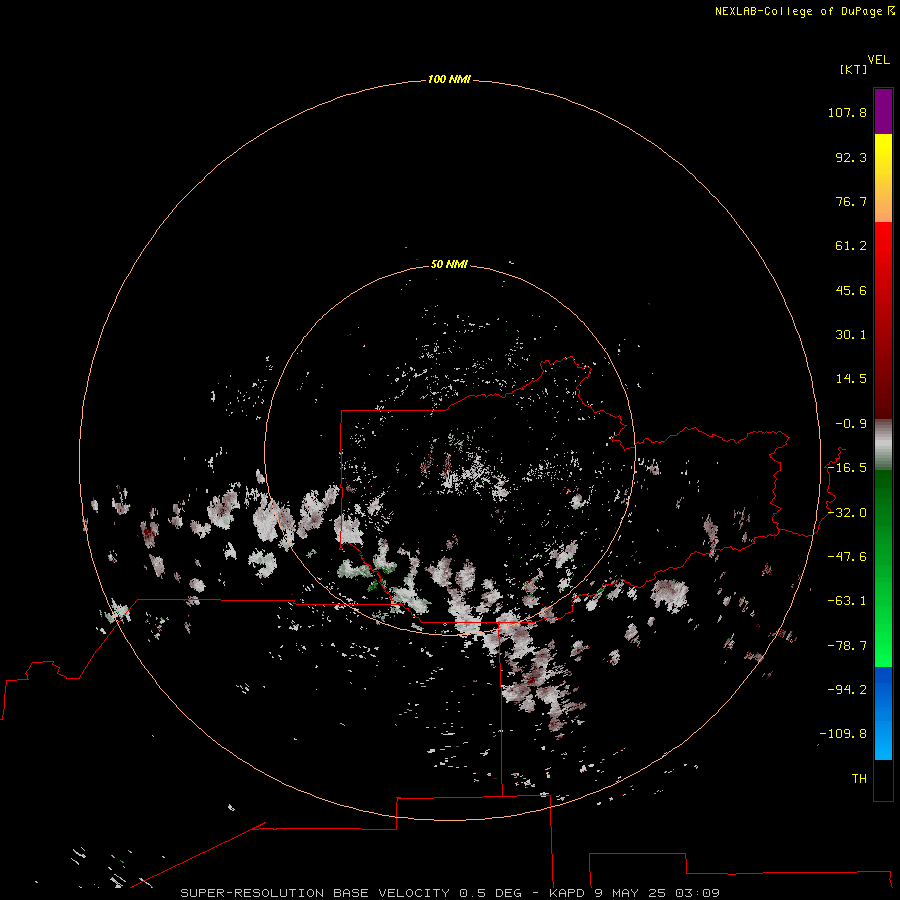
Task: Click the [KT] units label
Action: (854, 69)
